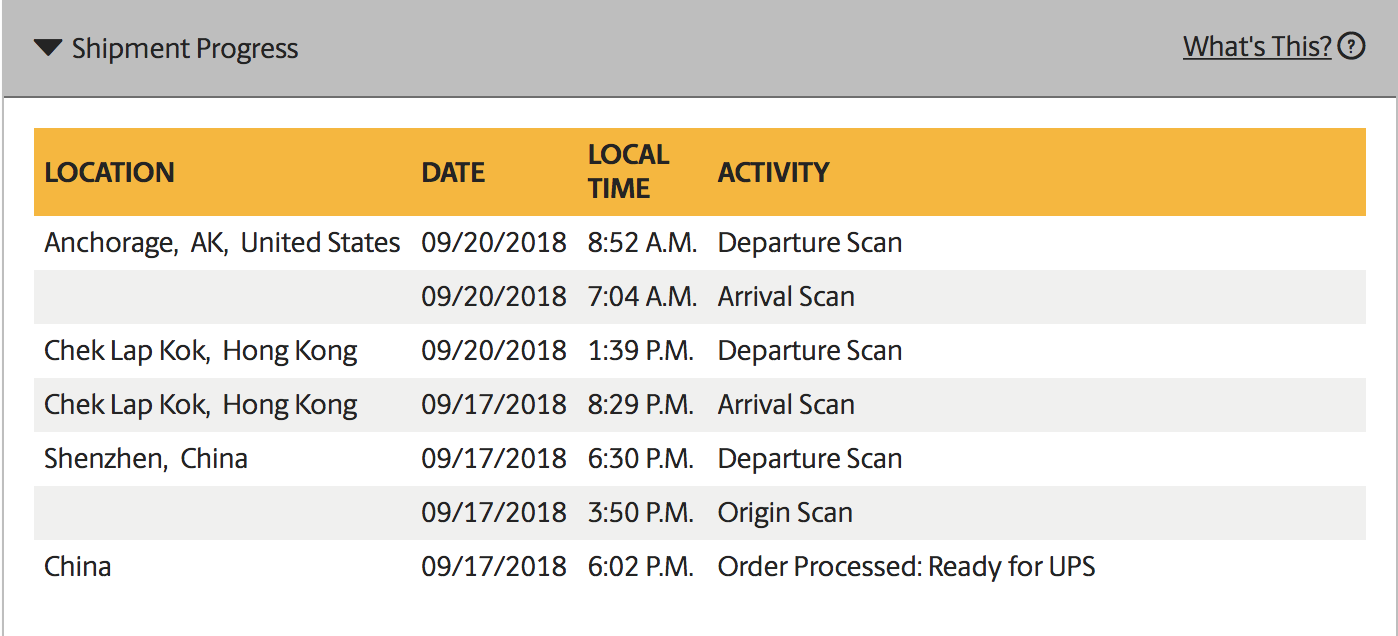Select the LOCATION column header
1398x636 pixels.
(109, 172)
